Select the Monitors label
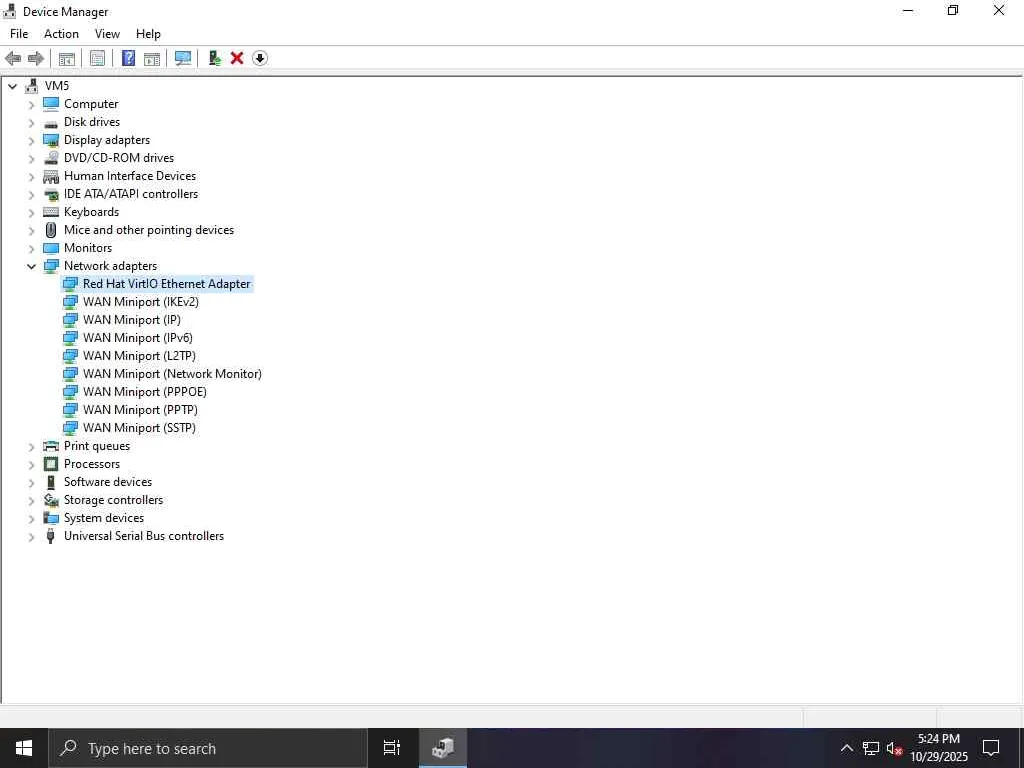 (88, 248)
